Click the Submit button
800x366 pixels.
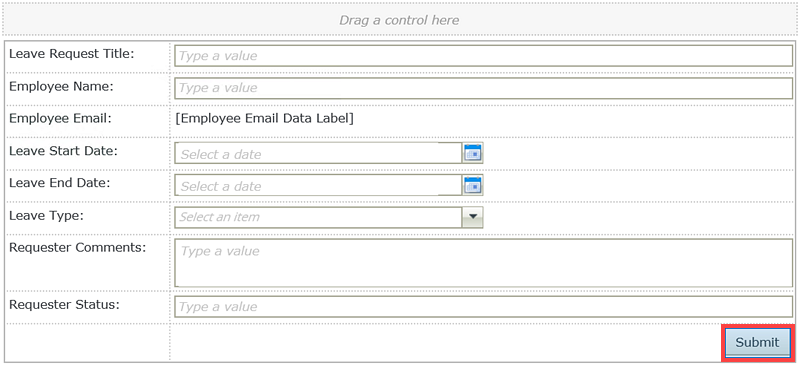pyautogui.click(x=757, y=342)
